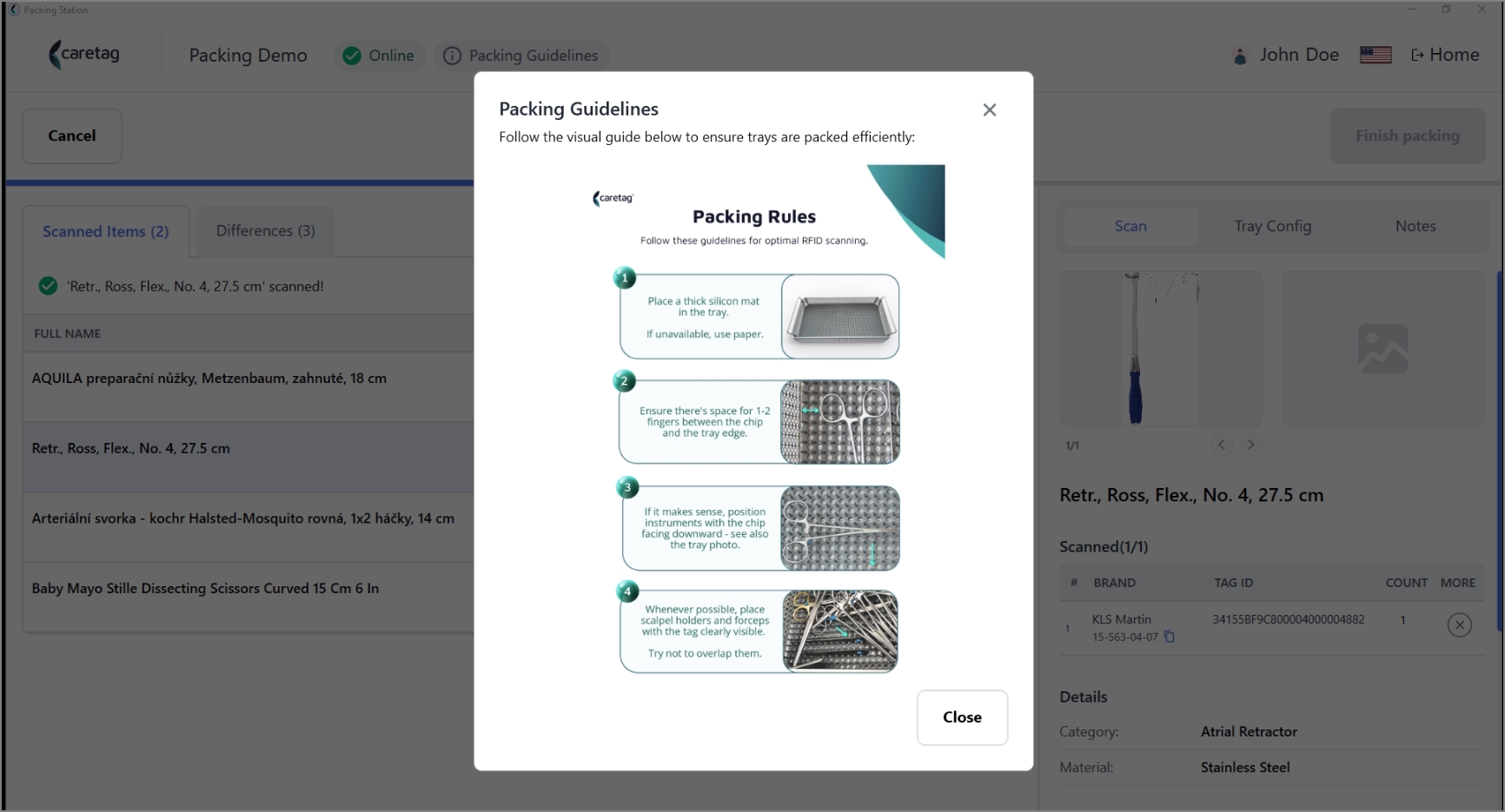Open Packing Guidelines info icon in header
Viewport: 1505px width, 812px height.
coord(452,56)
